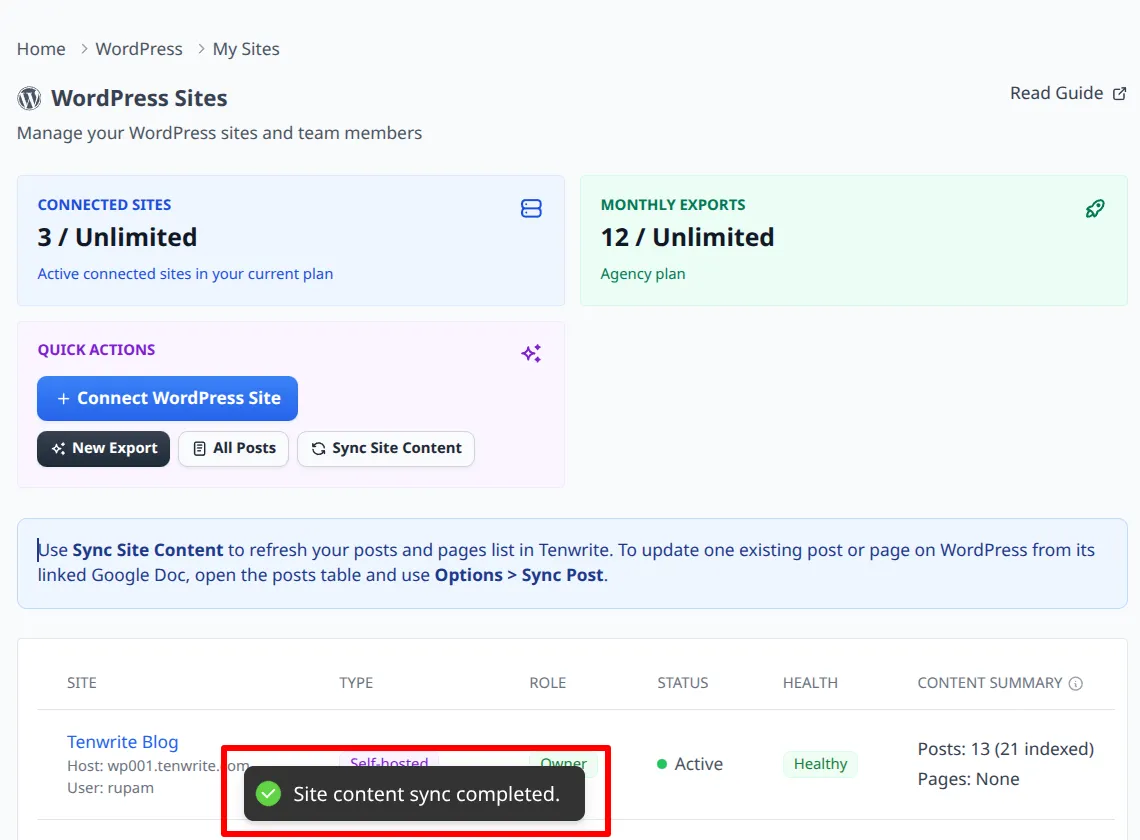Click the Active connected sites description text
1140x840 pixels.
click(x=185, y=274)
